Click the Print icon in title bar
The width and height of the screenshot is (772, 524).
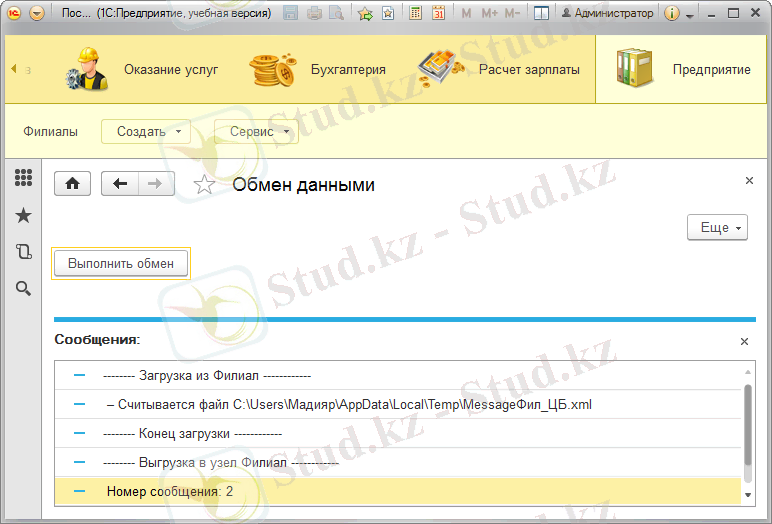(x=314, y=13)
